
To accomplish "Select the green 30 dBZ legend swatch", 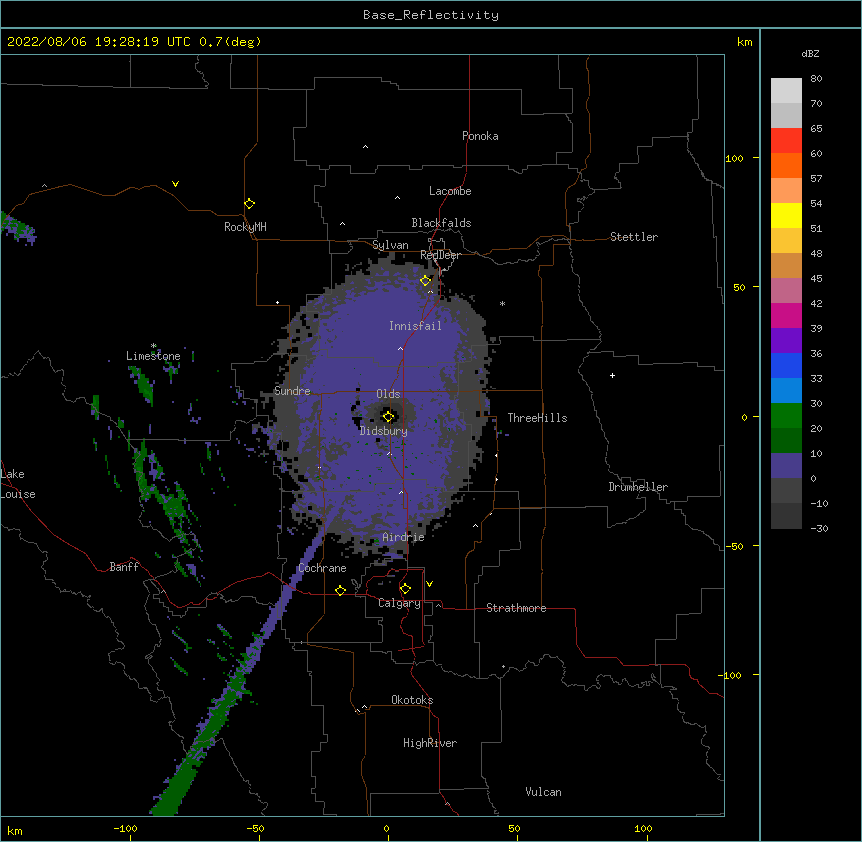I will [786, 416].
